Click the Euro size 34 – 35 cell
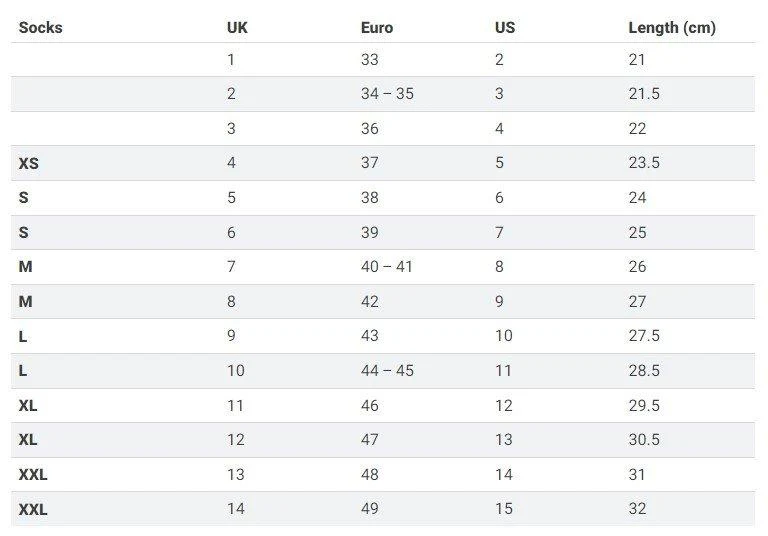This screenshot has height=536, width=768. pyautogui.click(x=387, y=94)
